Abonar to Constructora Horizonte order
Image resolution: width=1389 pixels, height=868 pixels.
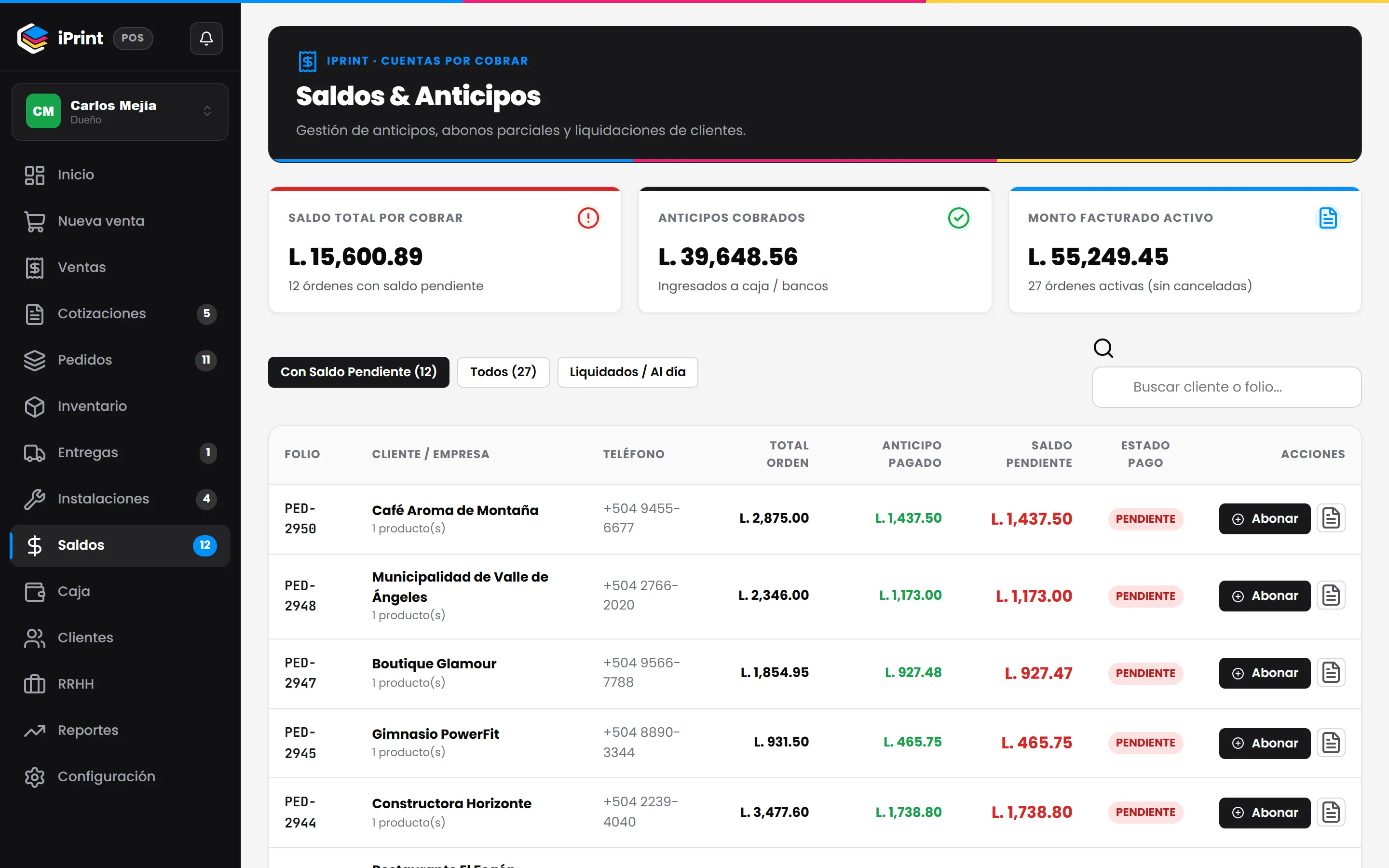(1265, 813)
